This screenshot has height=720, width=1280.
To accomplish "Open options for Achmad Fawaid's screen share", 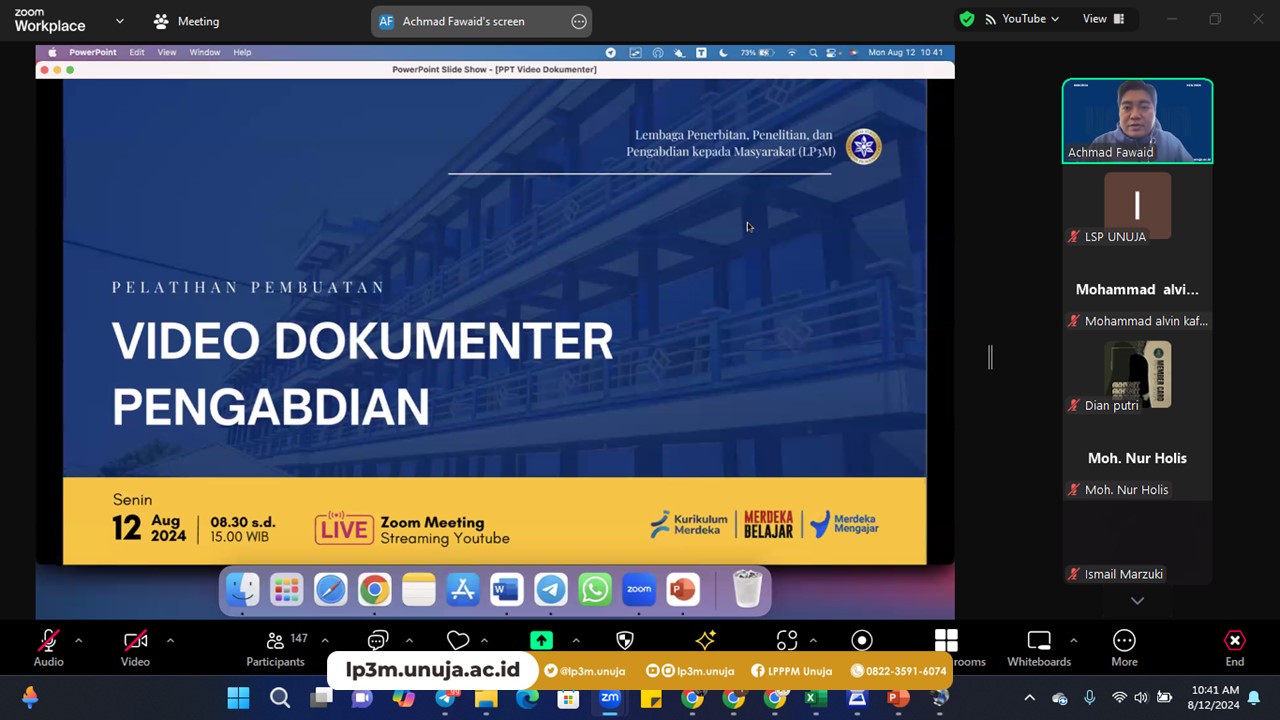I will point(579,21).
